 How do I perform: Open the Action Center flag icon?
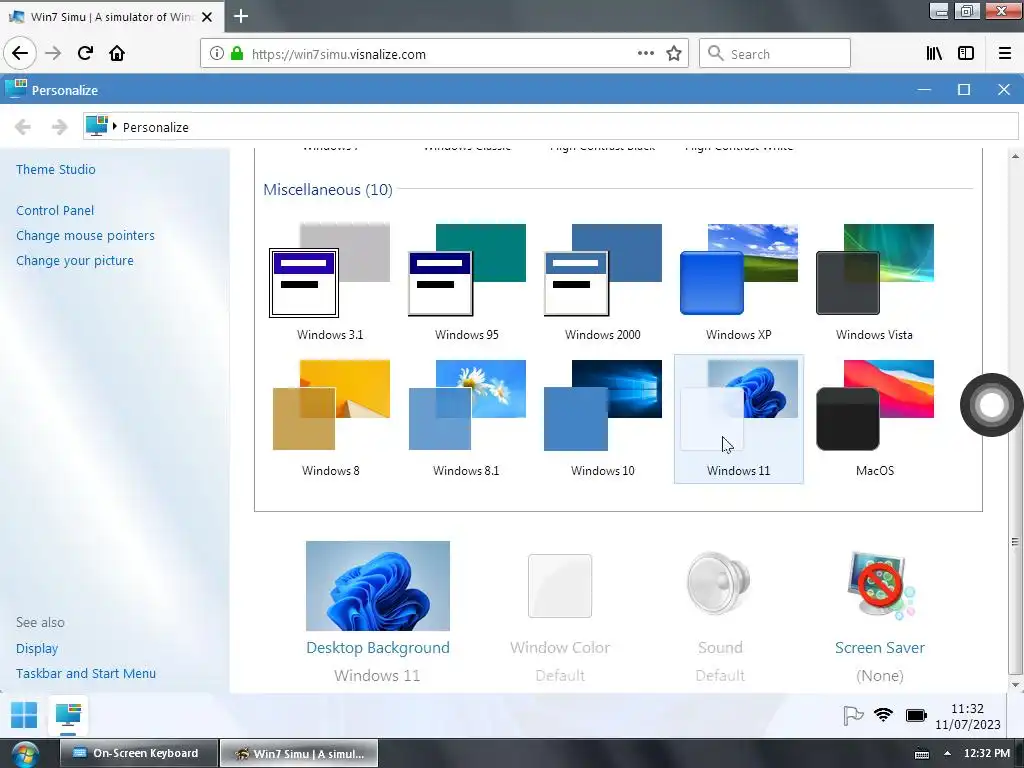click(x=853, y=716)
